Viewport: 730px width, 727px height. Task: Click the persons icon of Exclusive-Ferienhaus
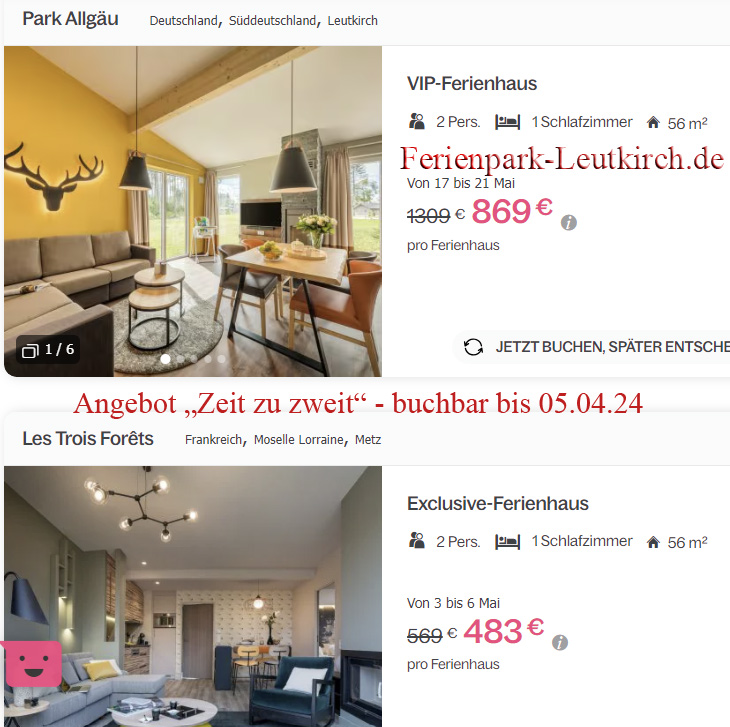(x=417, y=541)
